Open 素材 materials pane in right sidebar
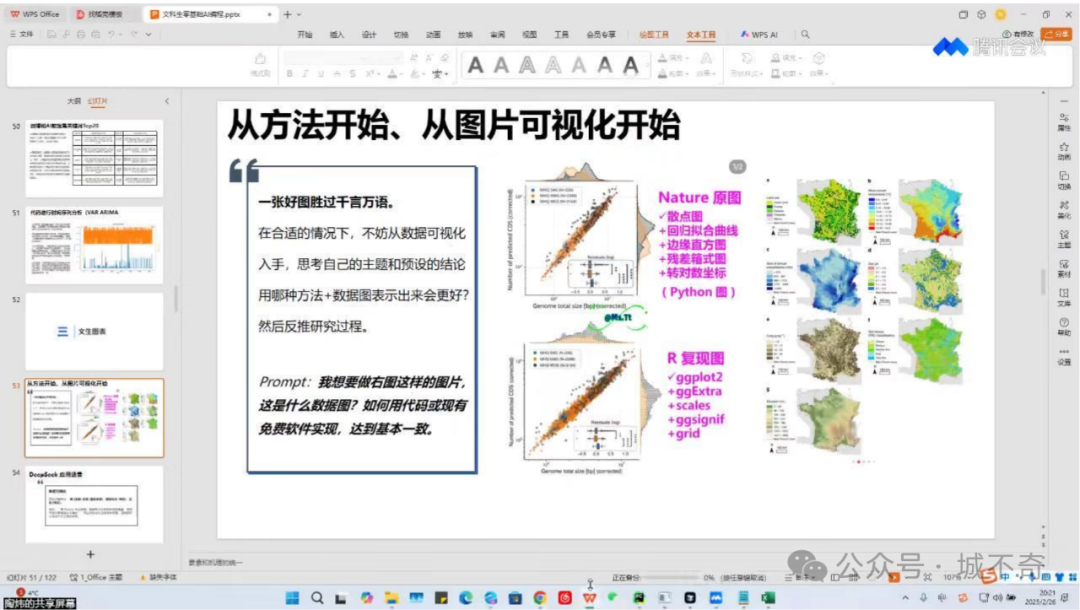Image resolution: width=1080 pixels, height=610 pixels. click(x=1064, y=269)
